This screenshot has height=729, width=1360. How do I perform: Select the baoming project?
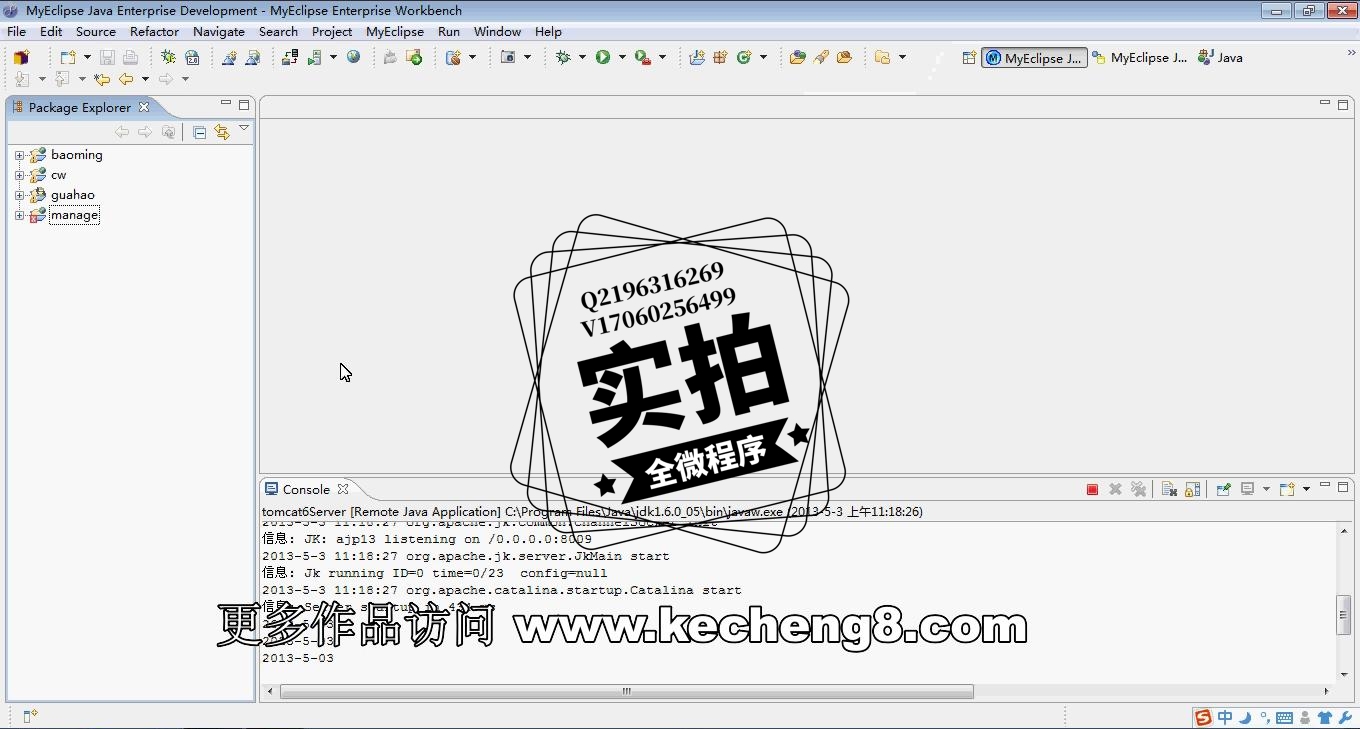[x=76, y=155]
